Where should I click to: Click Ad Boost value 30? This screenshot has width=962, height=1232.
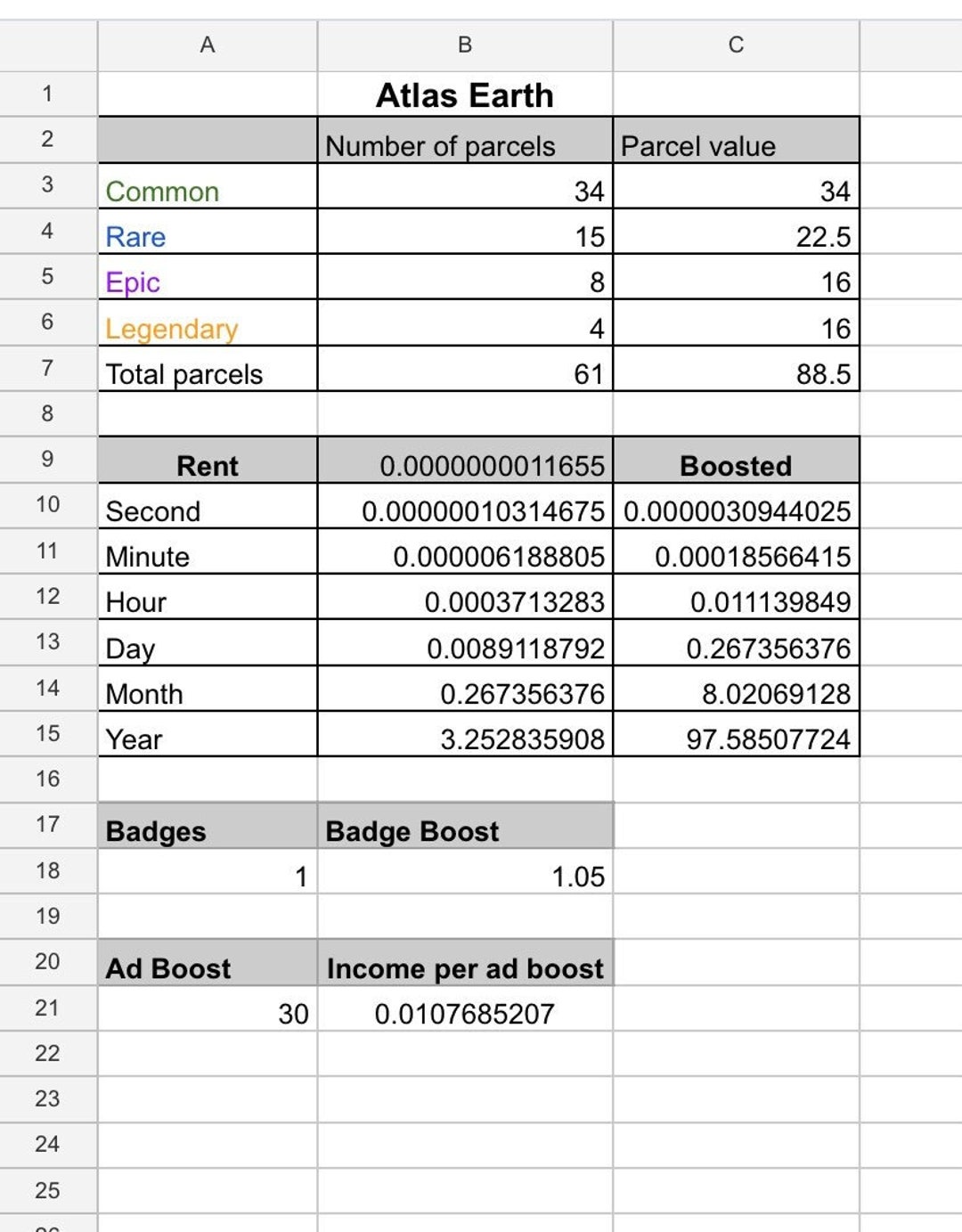208,1008
